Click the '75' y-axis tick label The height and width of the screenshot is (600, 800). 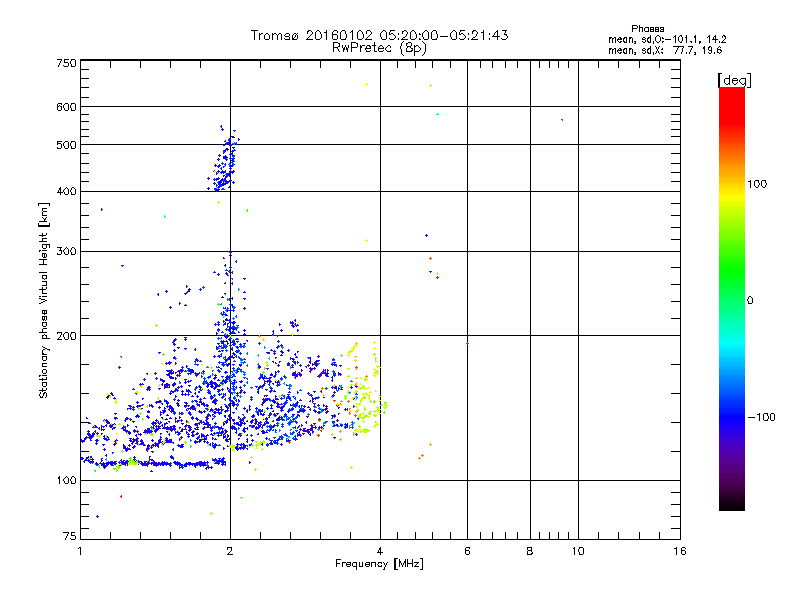[x=70, y=536]
